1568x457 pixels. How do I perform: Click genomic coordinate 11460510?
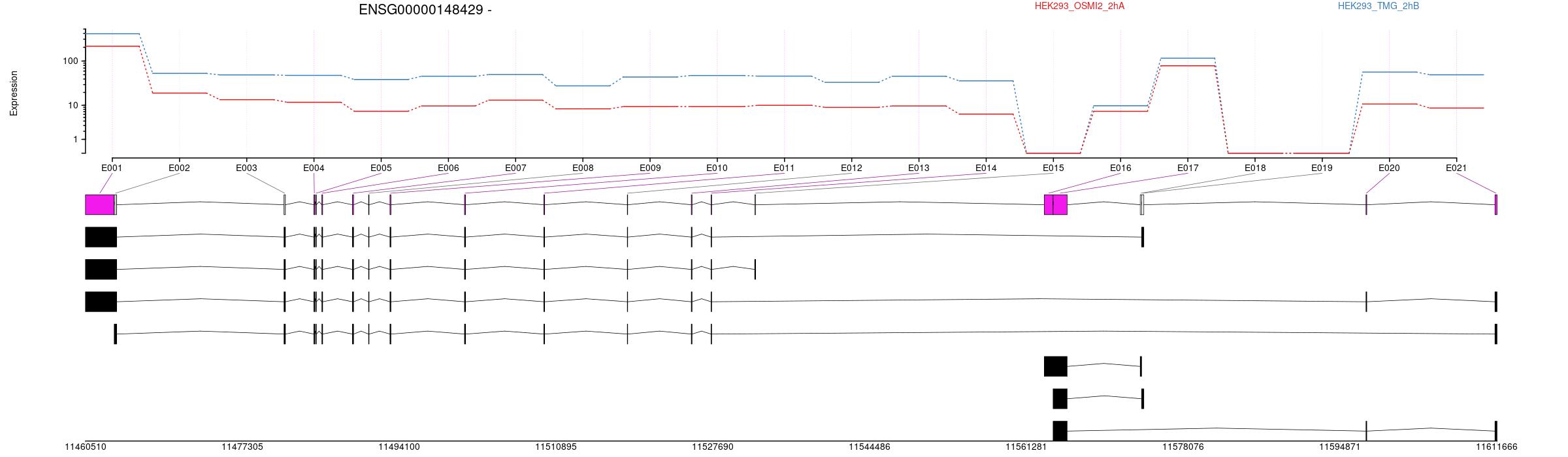[x=86, y=447]
